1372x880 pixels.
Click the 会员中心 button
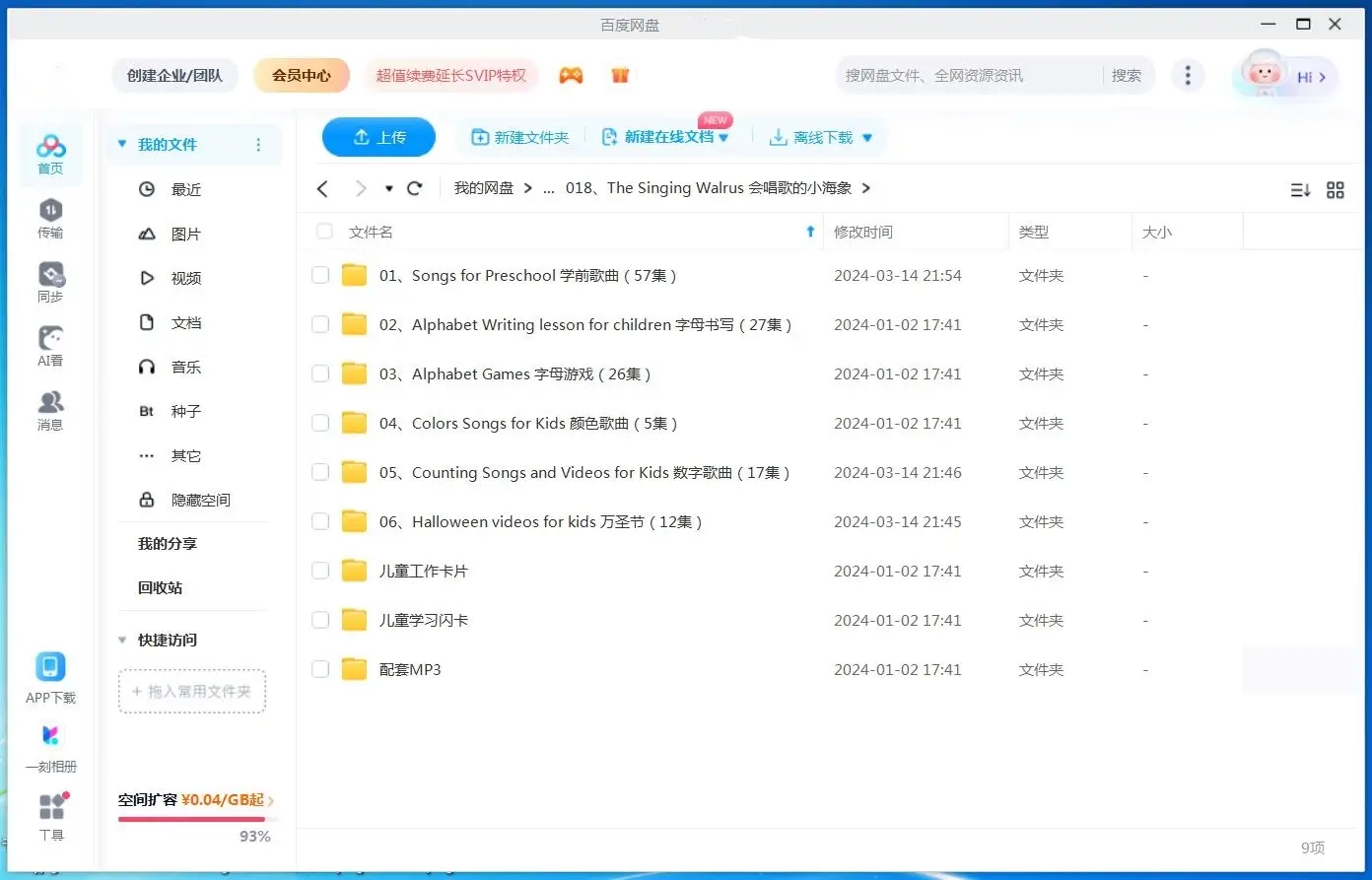click(302, 75)
